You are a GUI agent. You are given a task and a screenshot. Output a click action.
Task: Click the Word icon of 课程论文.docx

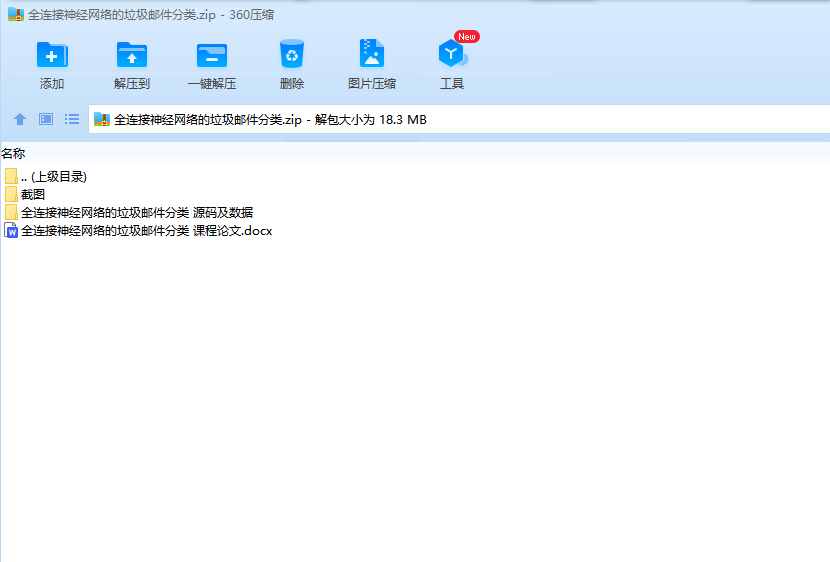[x=11, y=231]
